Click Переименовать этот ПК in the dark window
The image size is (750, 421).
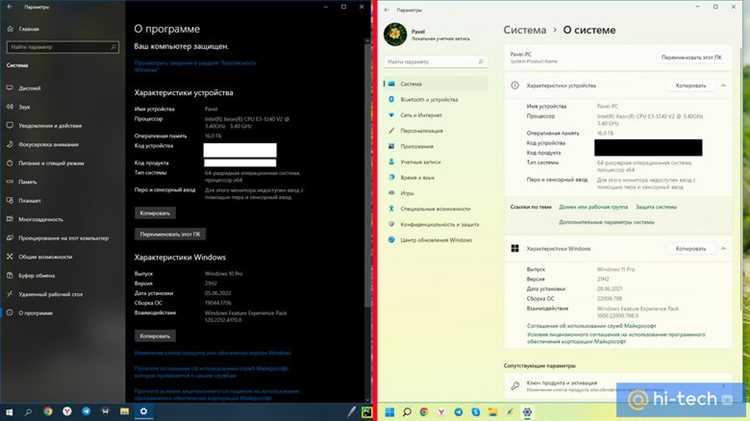click(170, 234)
